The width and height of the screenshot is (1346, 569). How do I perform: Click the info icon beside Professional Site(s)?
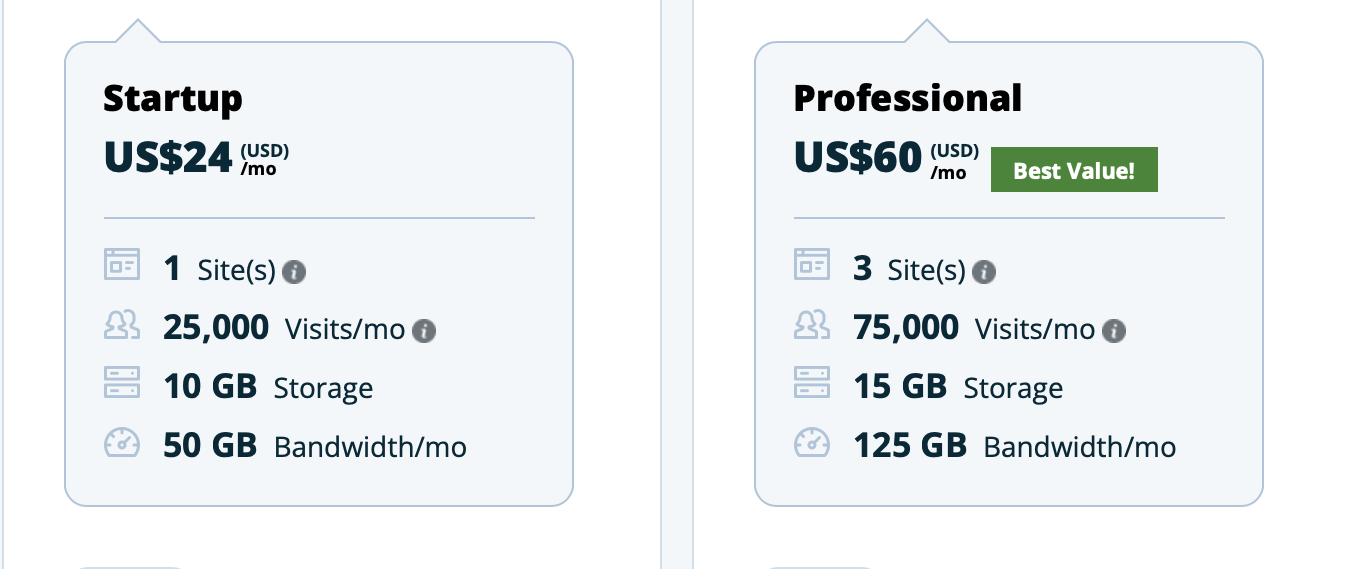984,271
